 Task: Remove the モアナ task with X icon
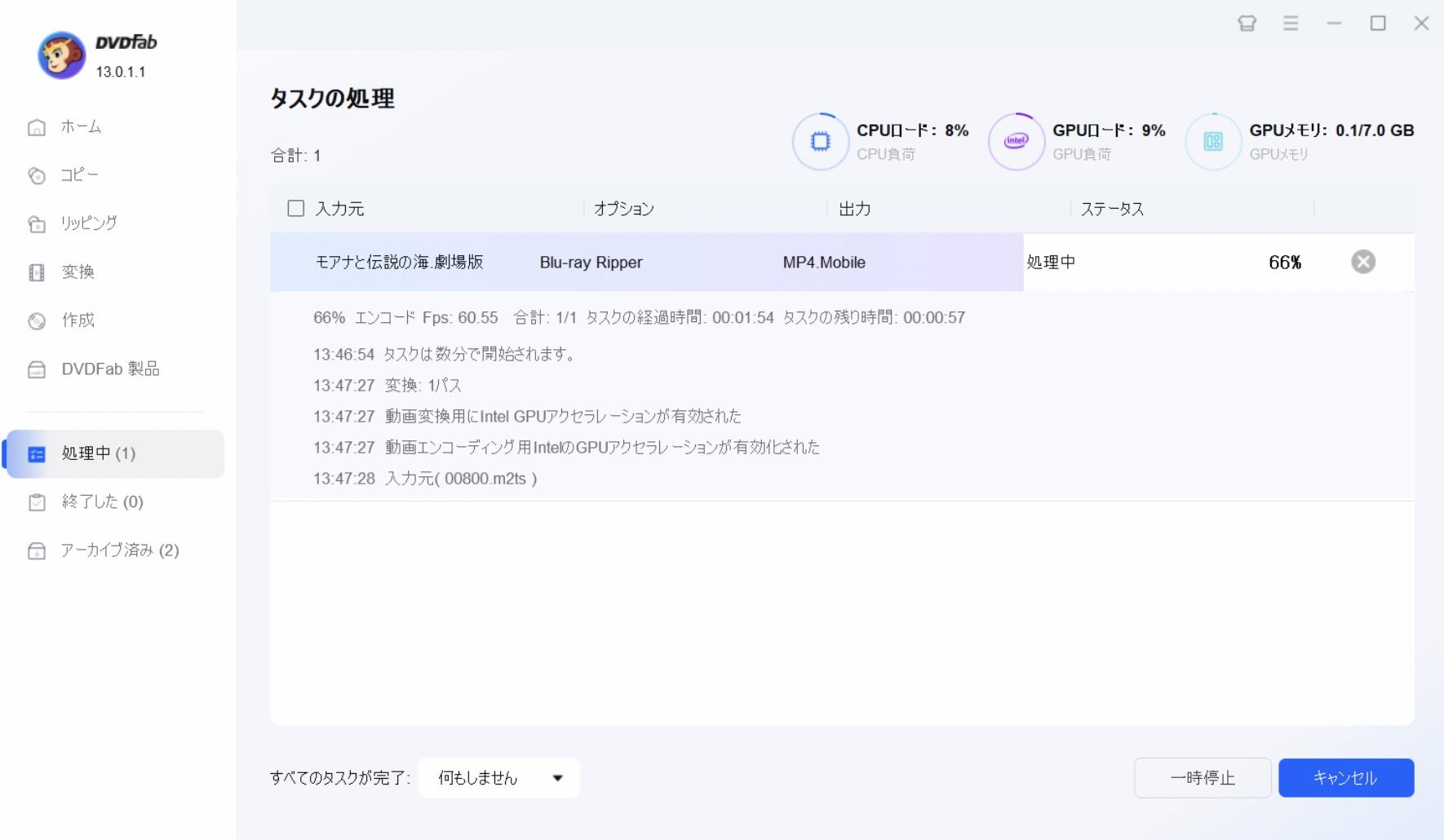point(1363,262)
